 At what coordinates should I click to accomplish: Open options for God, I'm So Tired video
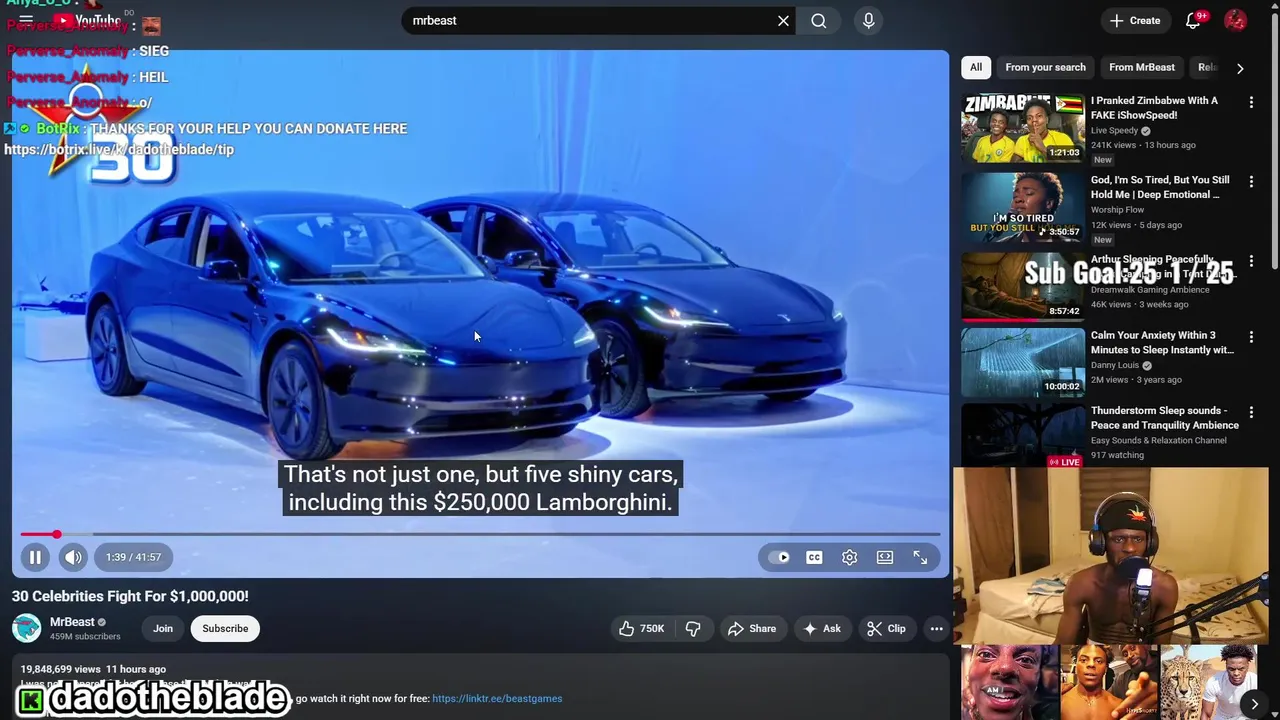(1251, 182)
